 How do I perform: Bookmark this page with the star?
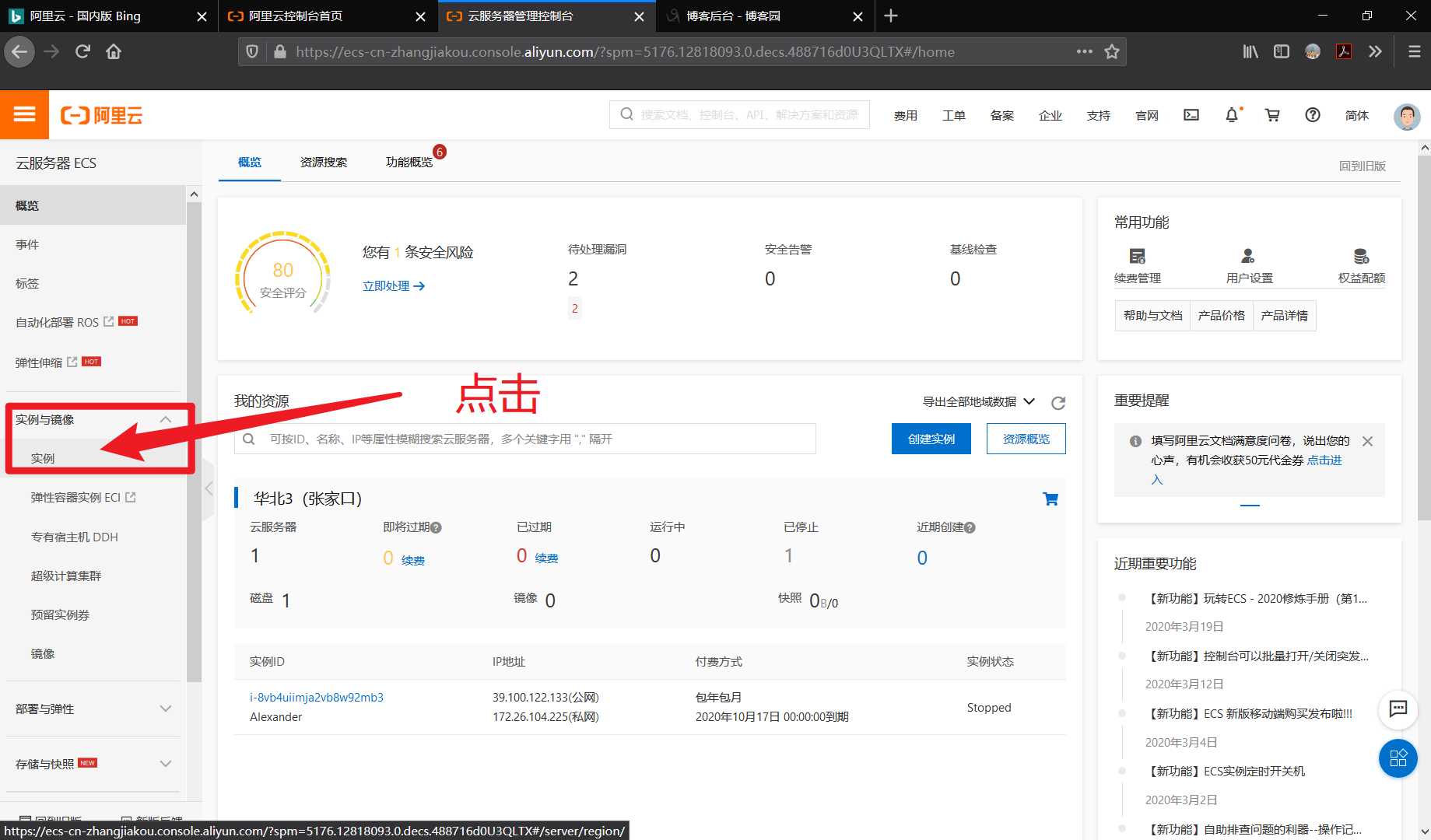[1112, 52]
